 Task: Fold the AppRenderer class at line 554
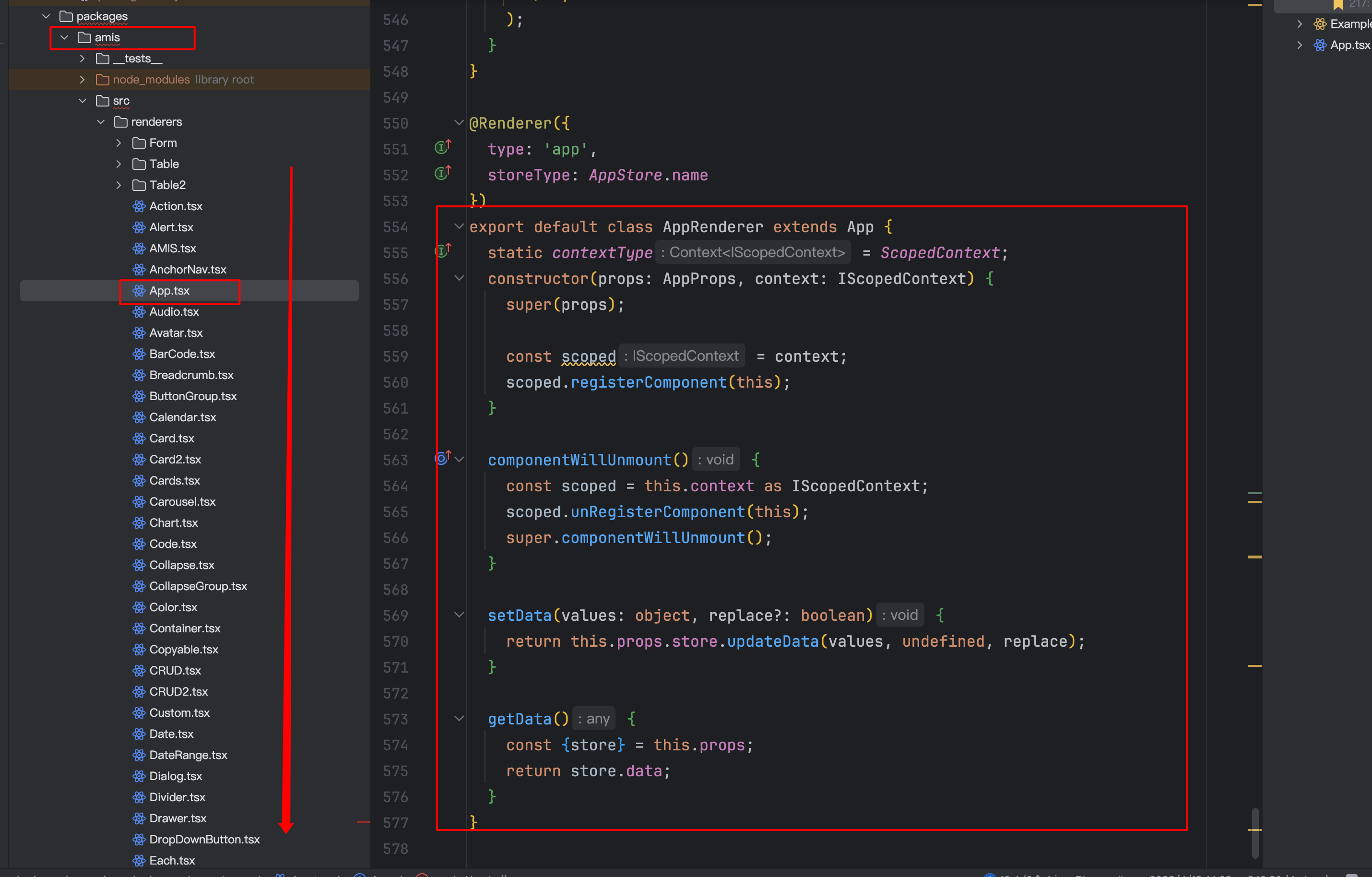[x=459, y=226]
